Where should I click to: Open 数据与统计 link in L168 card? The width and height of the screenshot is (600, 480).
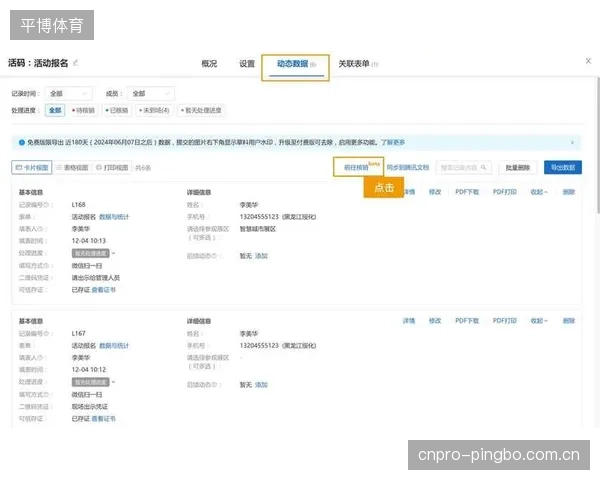114,217
